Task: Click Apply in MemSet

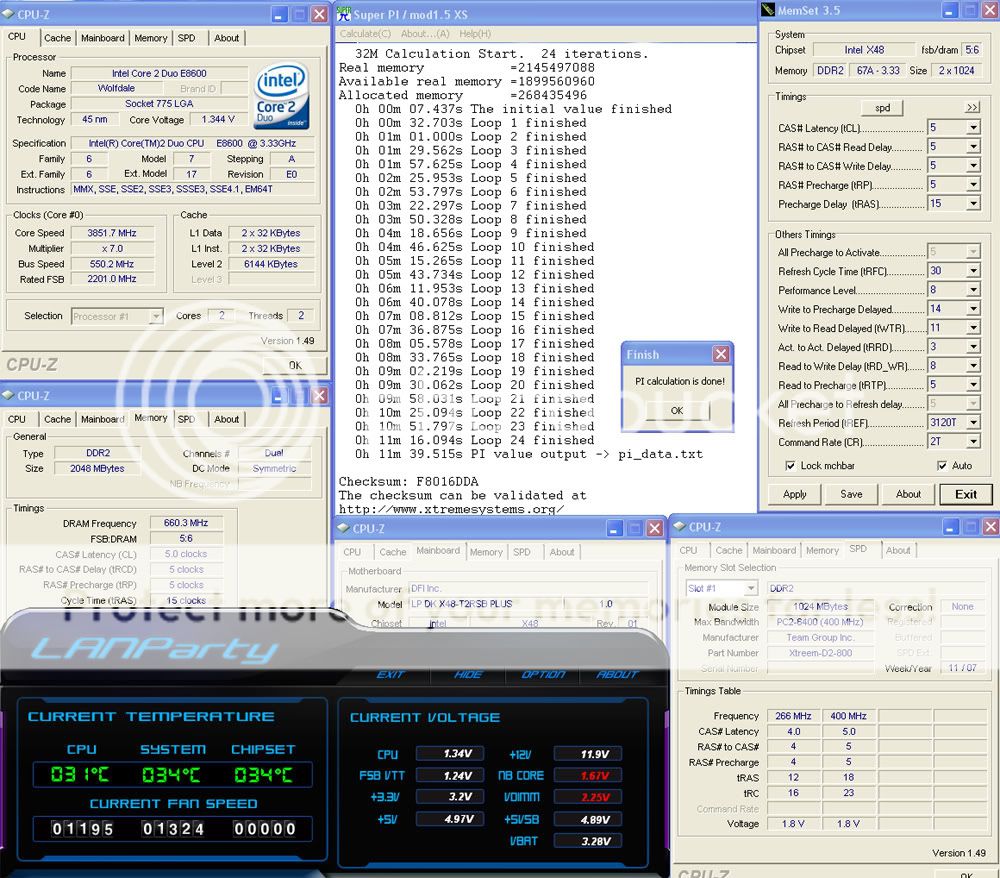Action: [795, 494]
